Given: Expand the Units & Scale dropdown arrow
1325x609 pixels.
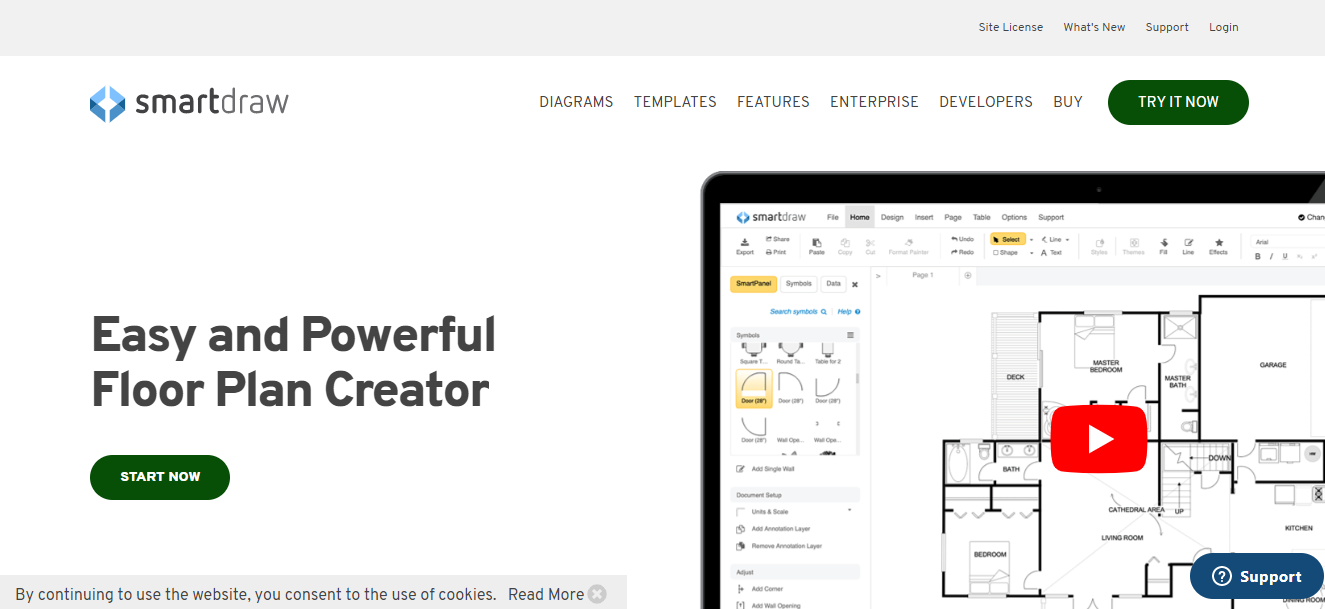Looking at the screenshot, I should click(849, 510).
